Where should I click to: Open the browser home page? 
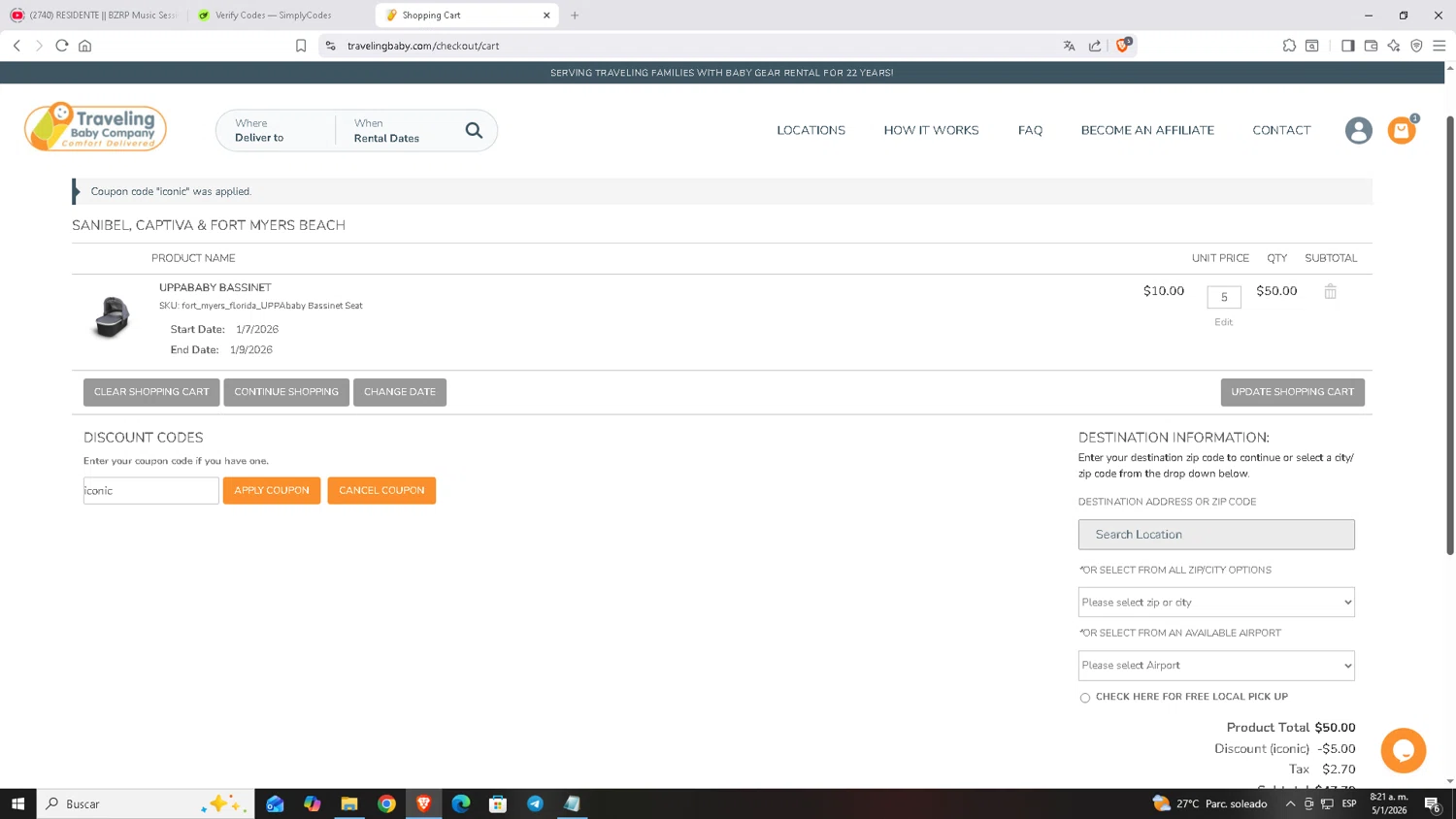pos(85,46)
